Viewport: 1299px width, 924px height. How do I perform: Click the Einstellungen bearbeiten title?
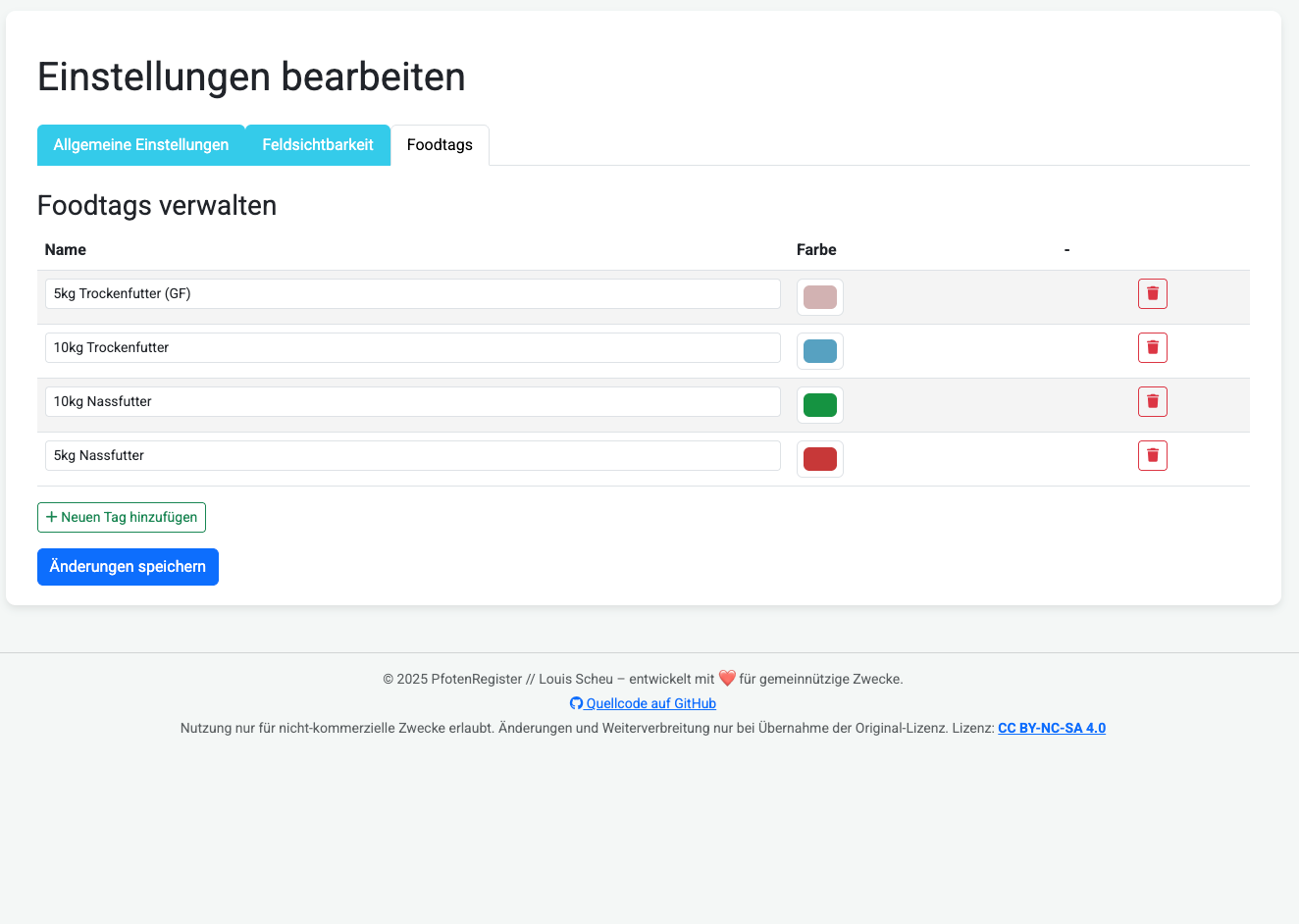(251, 77)
